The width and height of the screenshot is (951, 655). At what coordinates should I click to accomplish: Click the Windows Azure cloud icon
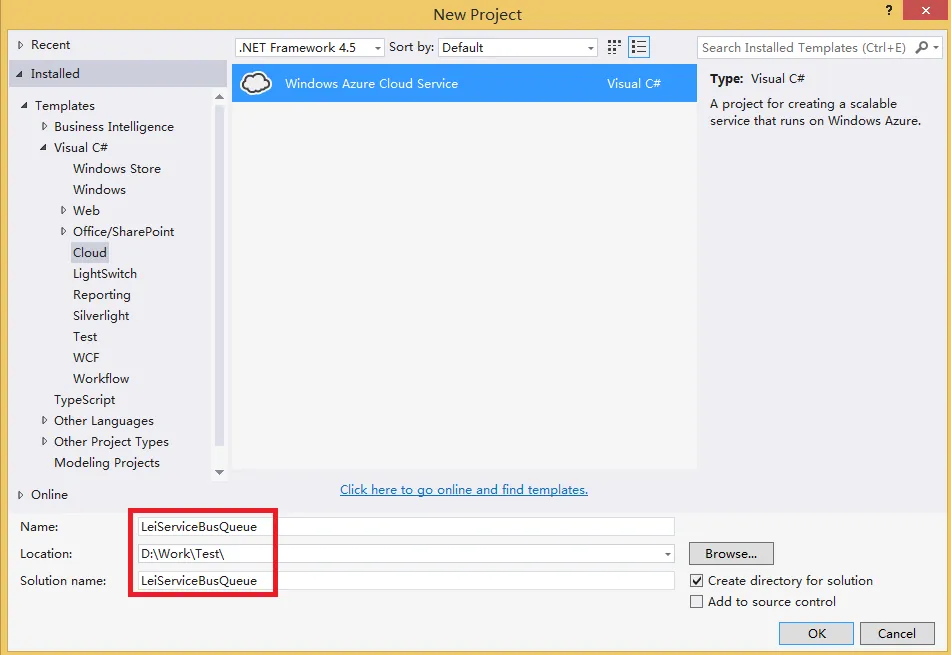pos(256,83)
